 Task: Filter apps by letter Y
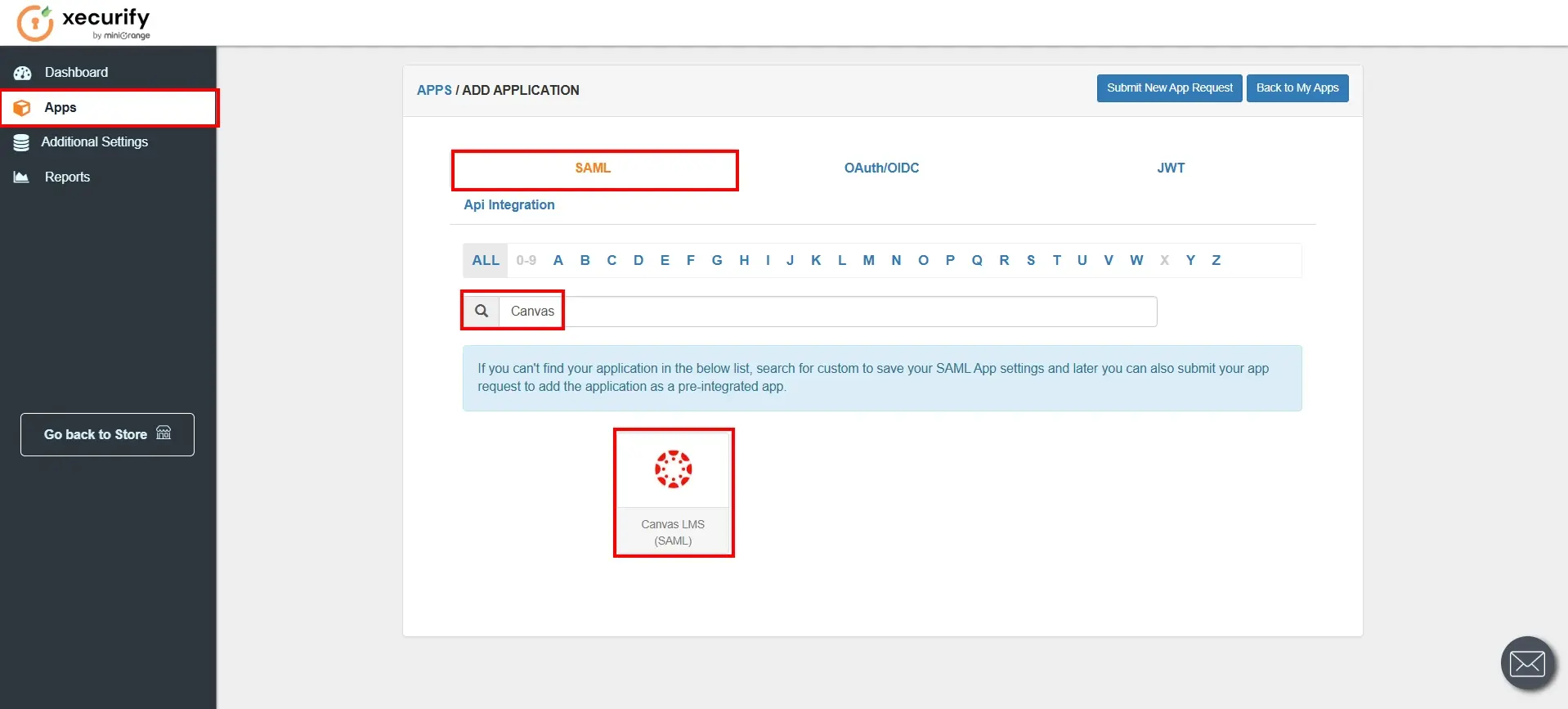click(x=1191, y=260)
